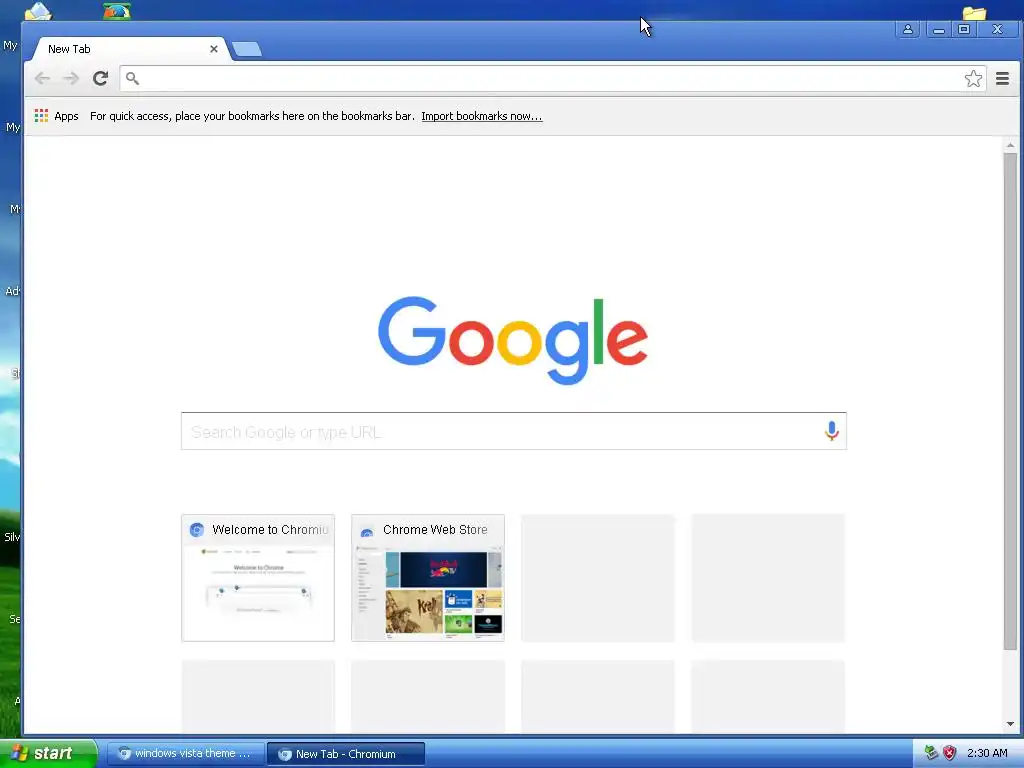
Task: Switch to windows vista theme taskbar window
Action: [x=185, y=754]
